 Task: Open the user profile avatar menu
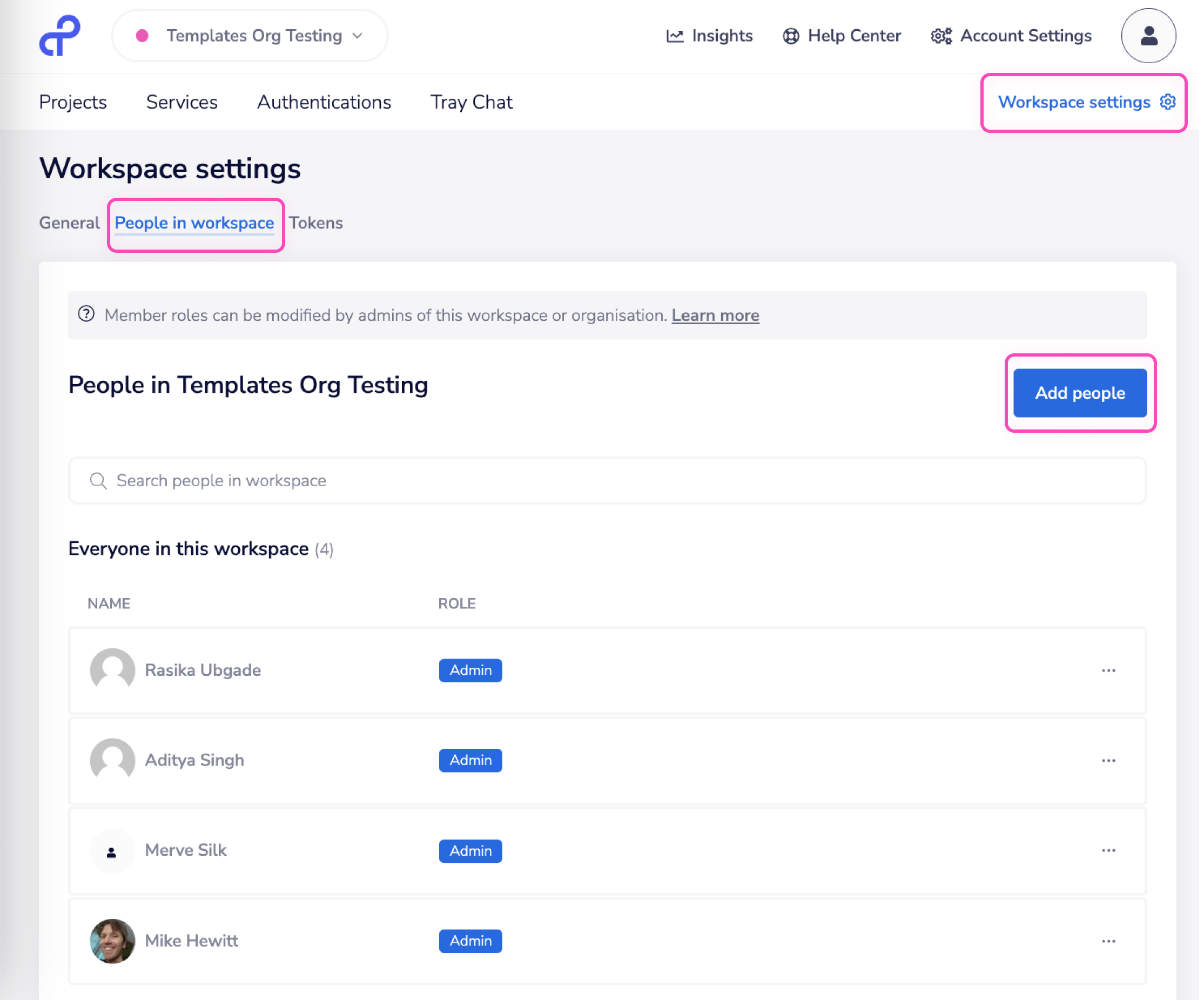click(1148, 36)
